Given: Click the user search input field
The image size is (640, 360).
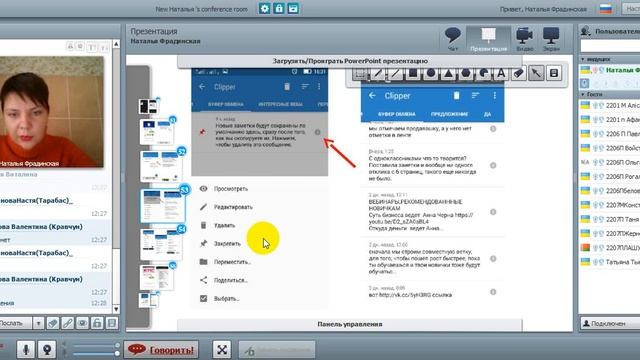Looking at the screenshot, I should pos(610,46).
